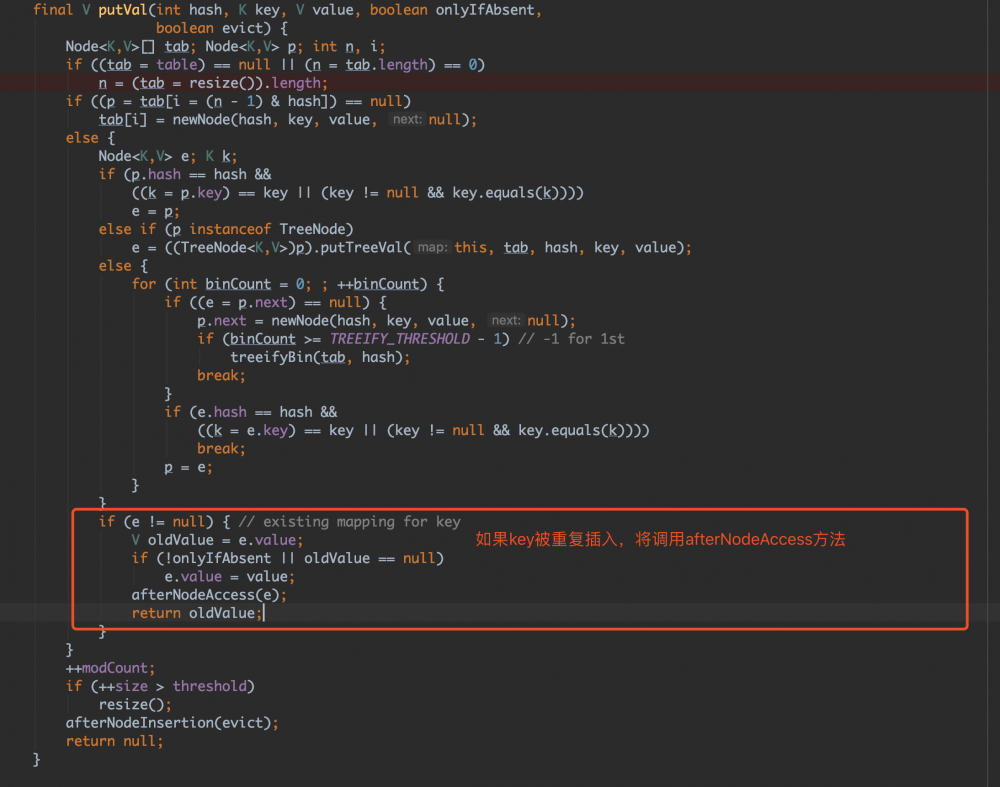Click the 'e.value = value;' assignment

coord(230,577)
